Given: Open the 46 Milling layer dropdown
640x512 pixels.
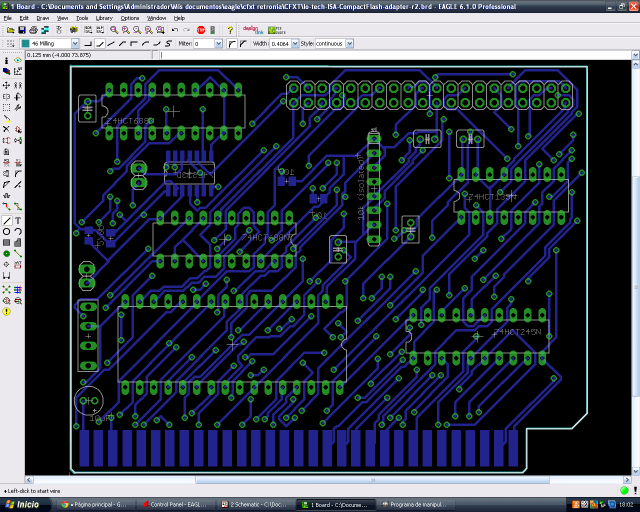Looking at the screenshot, I should [75, 44].
